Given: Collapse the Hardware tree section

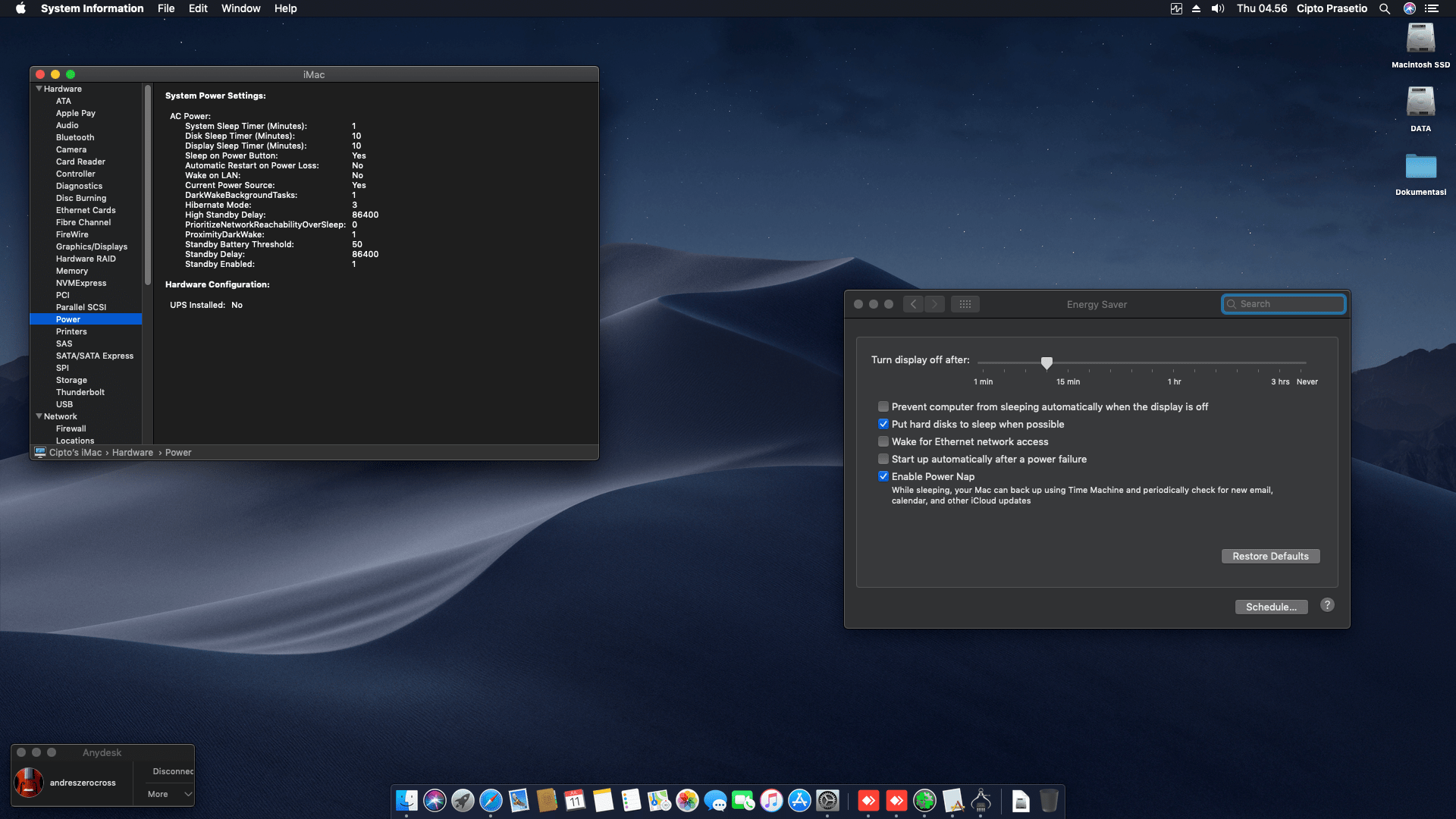Looking at the screenshot, I should click(x=39, y=89).
